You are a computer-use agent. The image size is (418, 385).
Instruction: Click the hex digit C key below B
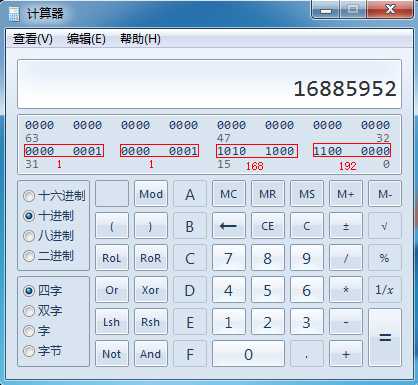coord(190,258)
